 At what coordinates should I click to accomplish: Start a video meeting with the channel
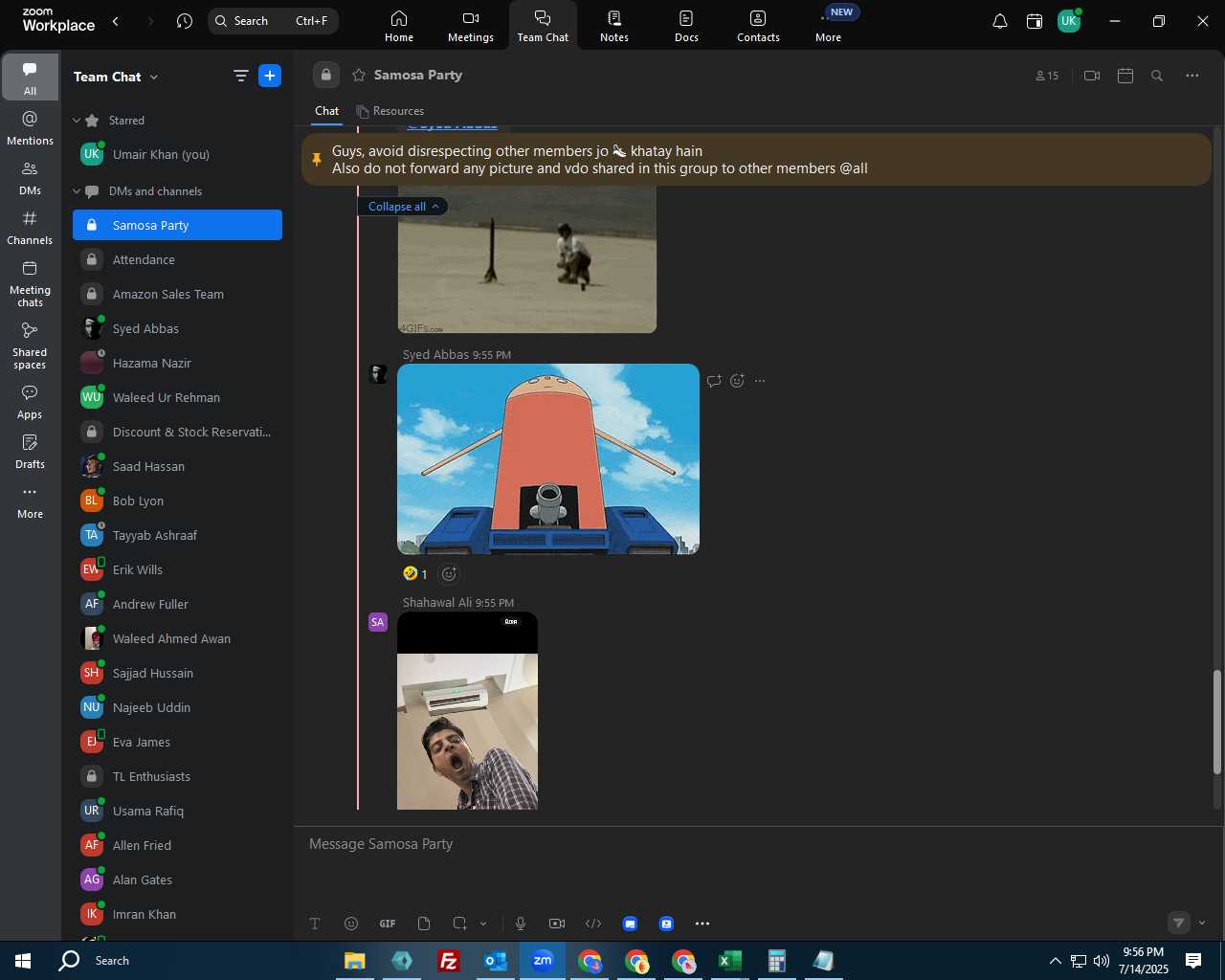(1092, 76)
